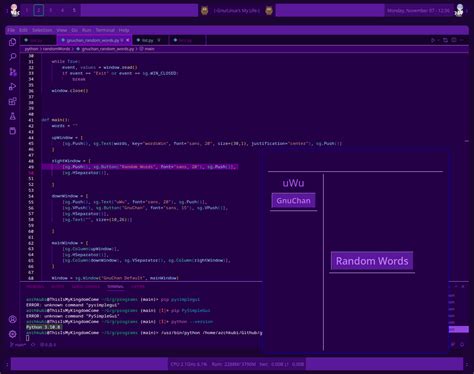
Task: Open the Search view in activity bar
Action: tap(12, 57)
